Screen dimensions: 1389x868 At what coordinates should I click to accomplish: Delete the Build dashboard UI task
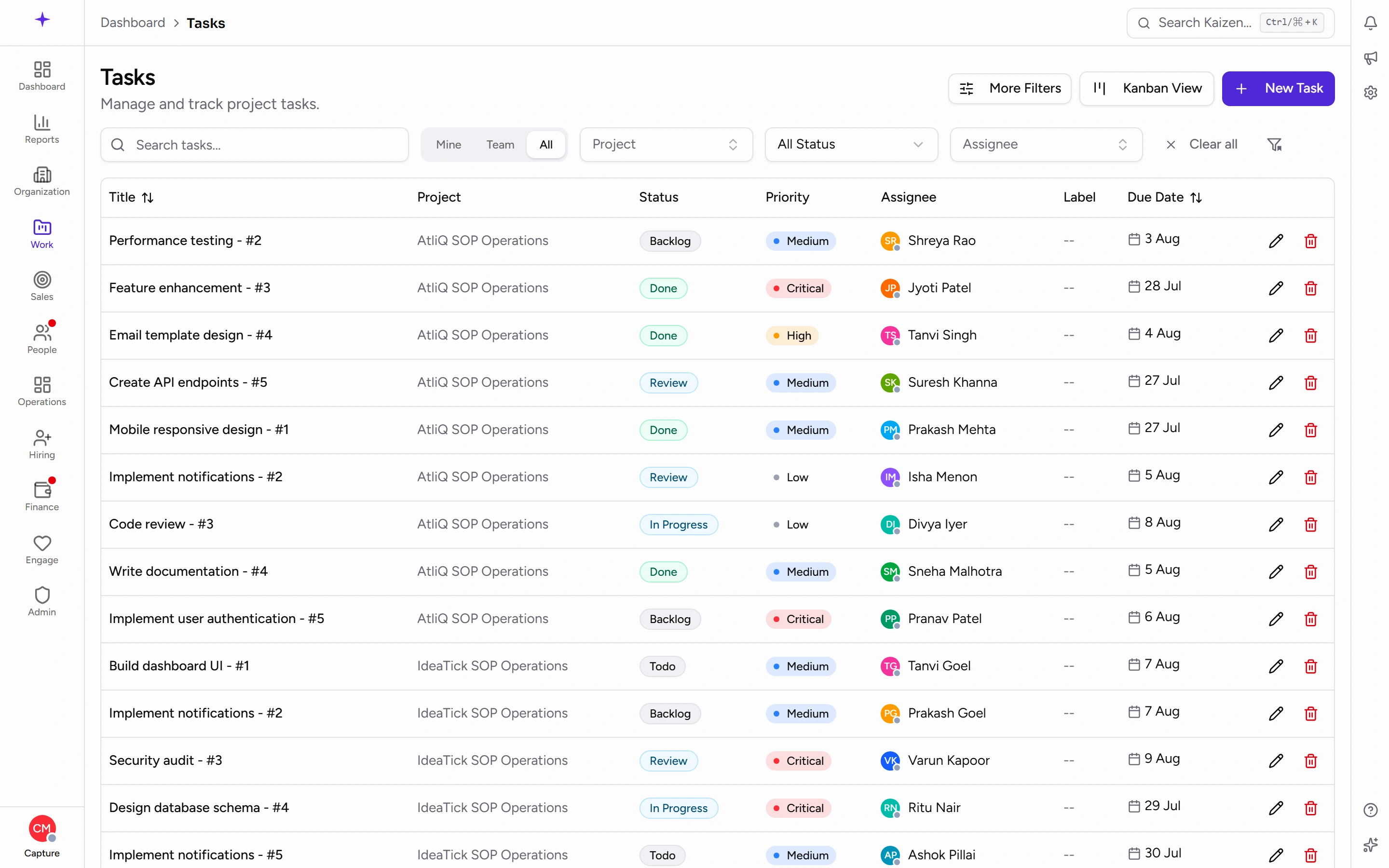[x=1311, y=666]
